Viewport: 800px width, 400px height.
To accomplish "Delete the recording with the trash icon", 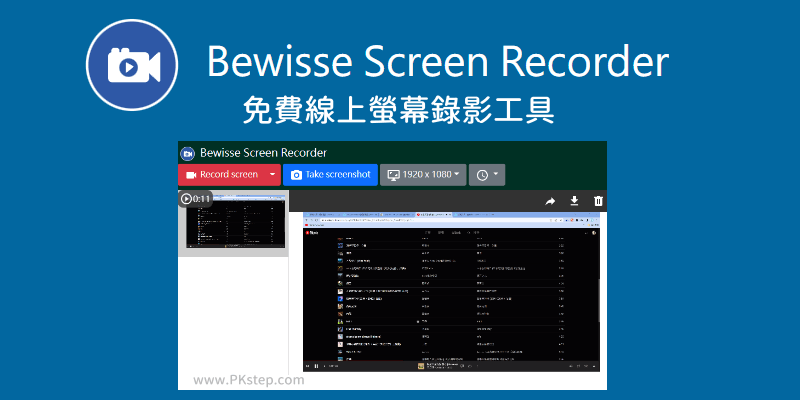I will pyautogui.click(x=598, y=201).
